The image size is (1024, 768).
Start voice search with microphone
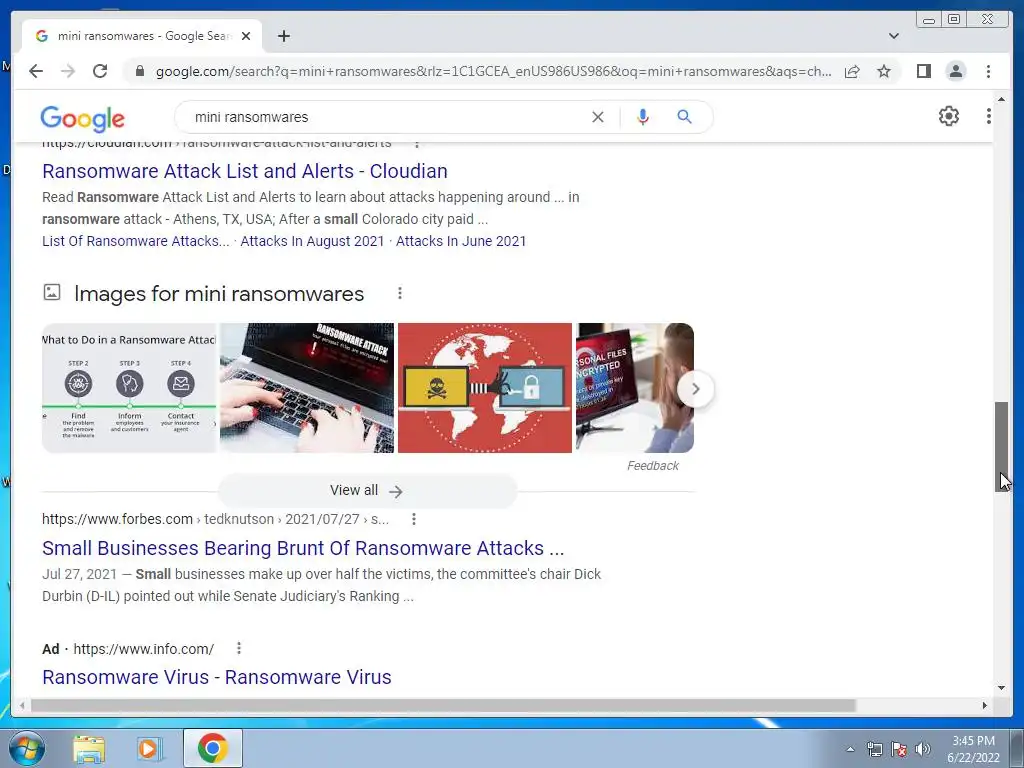click(643, 117)
